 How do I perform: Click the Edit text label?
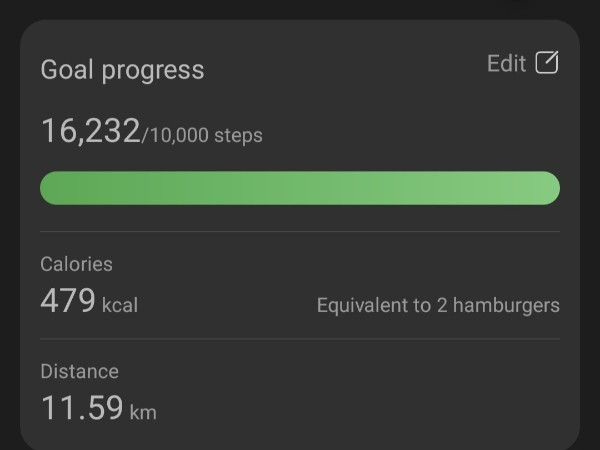tap(506, 64)
